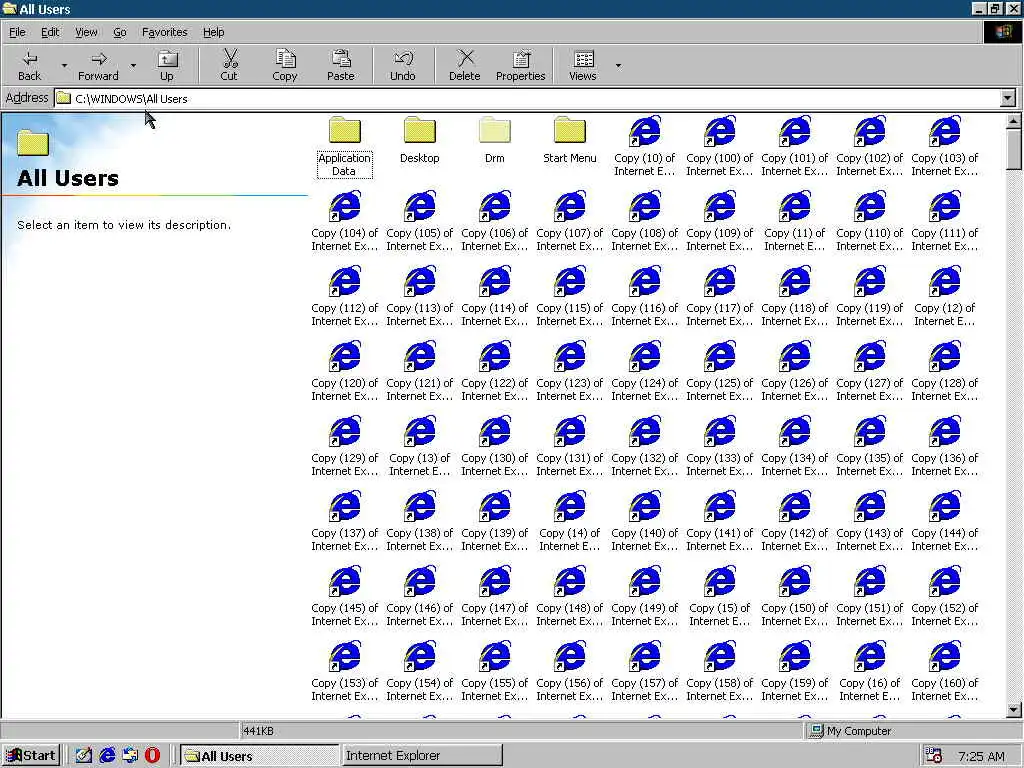Click the Undo toolbar icon
The image size is (1024, 768).
coord(403,65)
